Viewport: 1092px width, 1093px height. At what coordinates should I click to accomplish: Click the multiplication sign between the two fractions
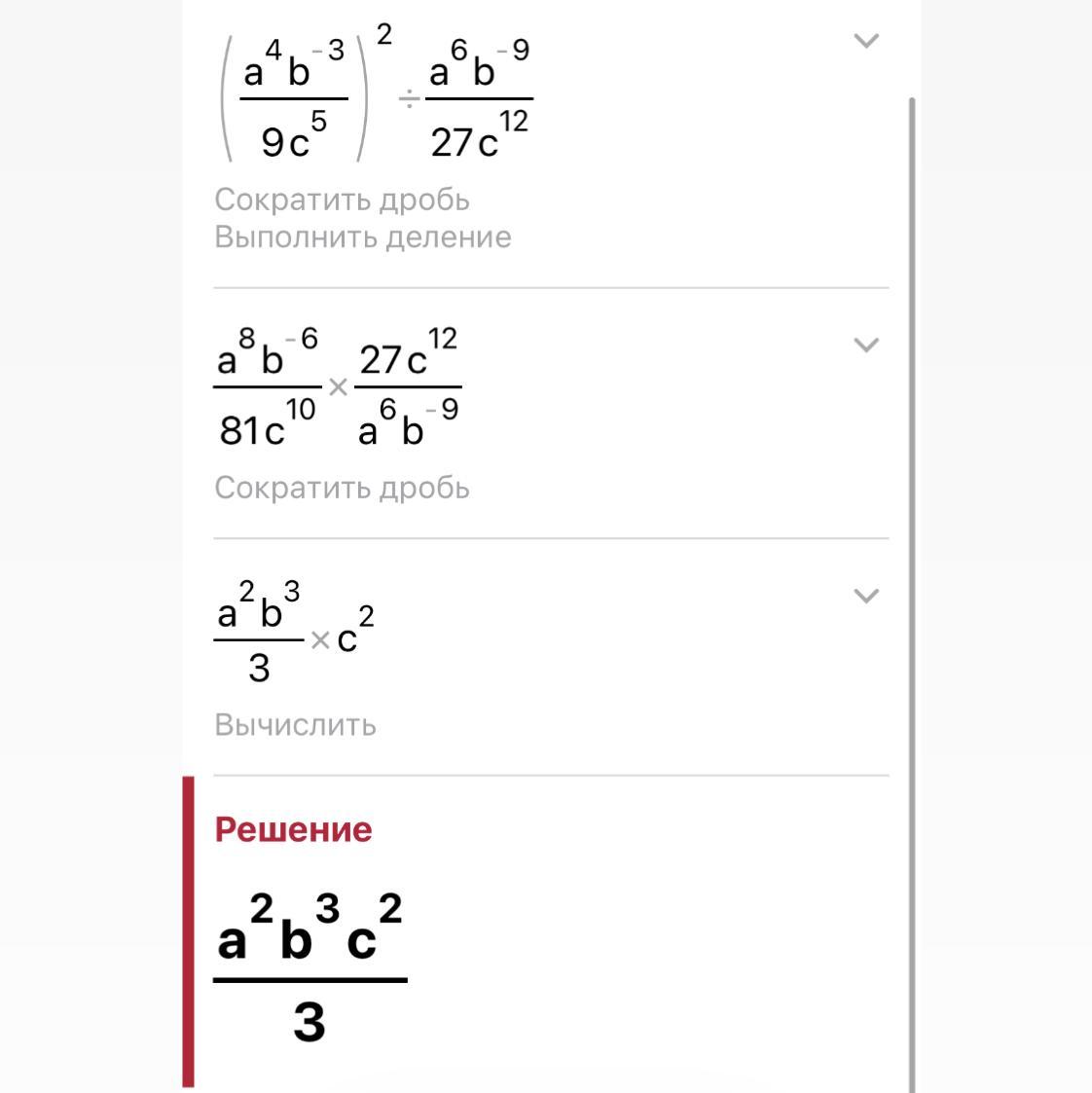pyautogui.click(x=338, y=387)
